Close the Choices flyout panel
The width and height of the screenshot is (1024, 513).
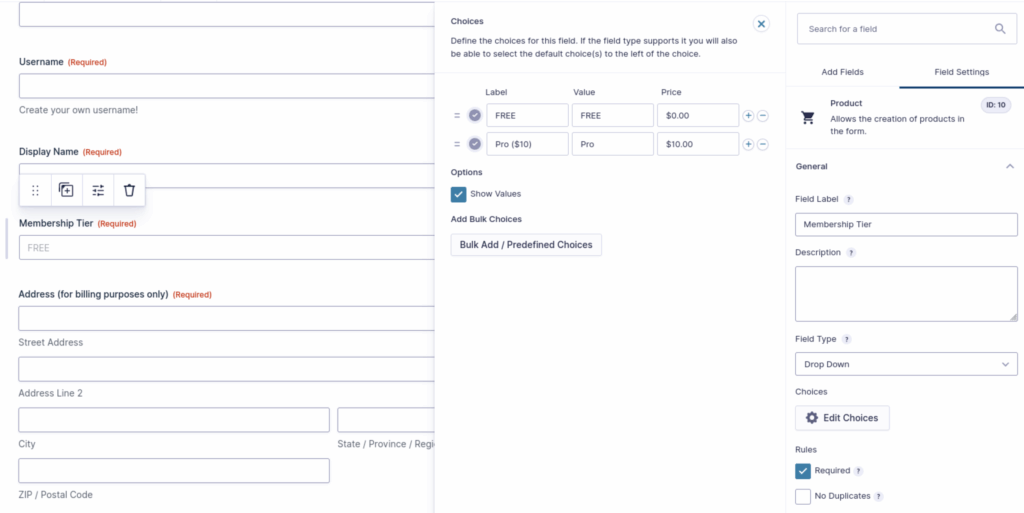[x=761, y=24]
